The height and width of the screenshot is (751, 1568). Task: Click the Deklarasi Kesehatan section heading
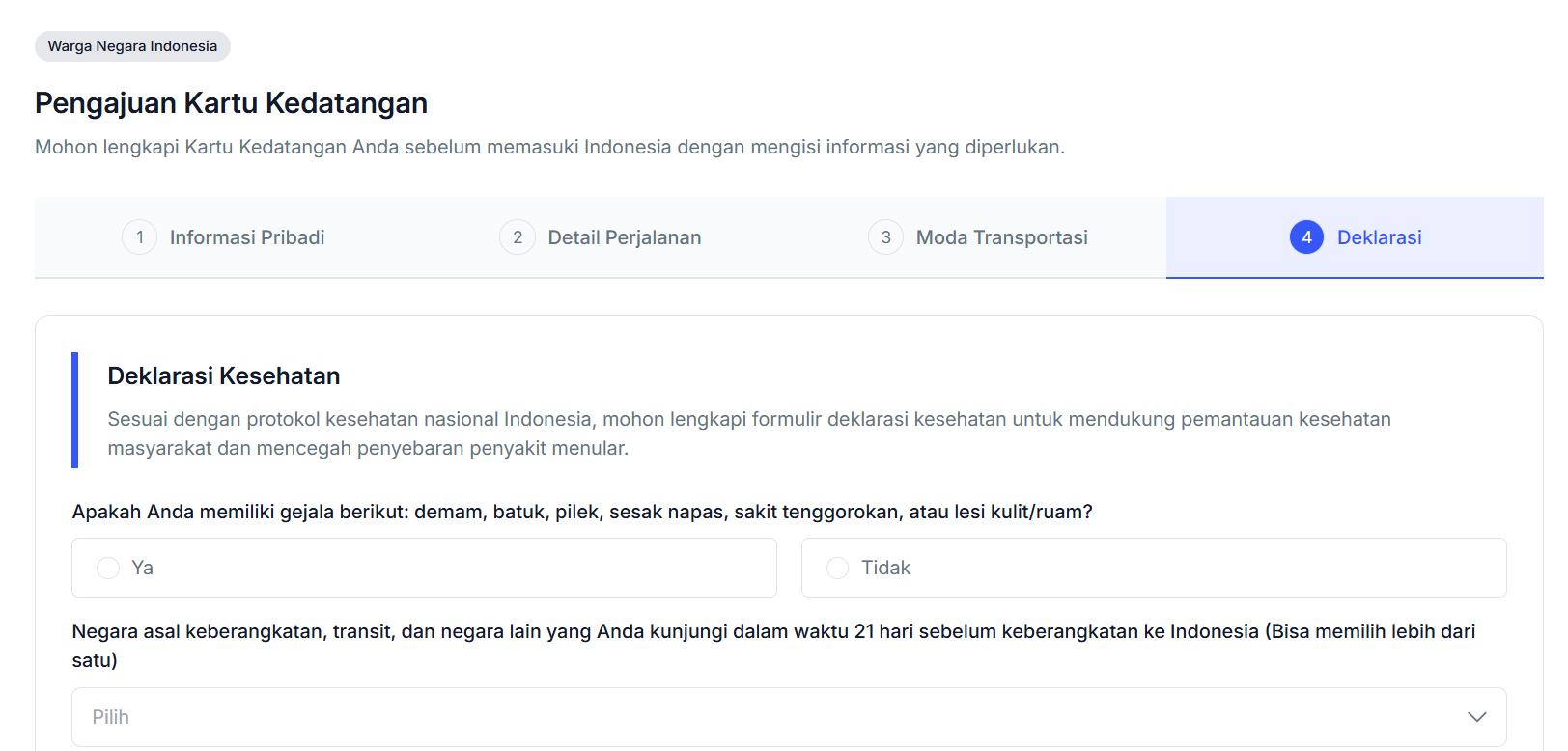pos(224,375)
